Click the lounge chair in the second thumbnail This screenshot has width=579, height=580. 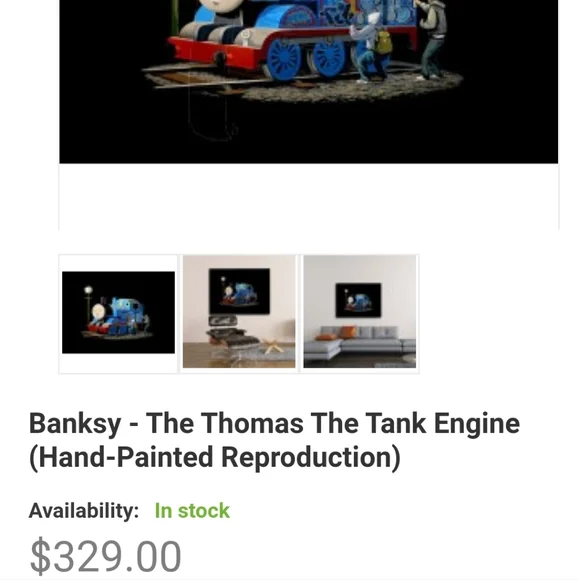point(233,338)
